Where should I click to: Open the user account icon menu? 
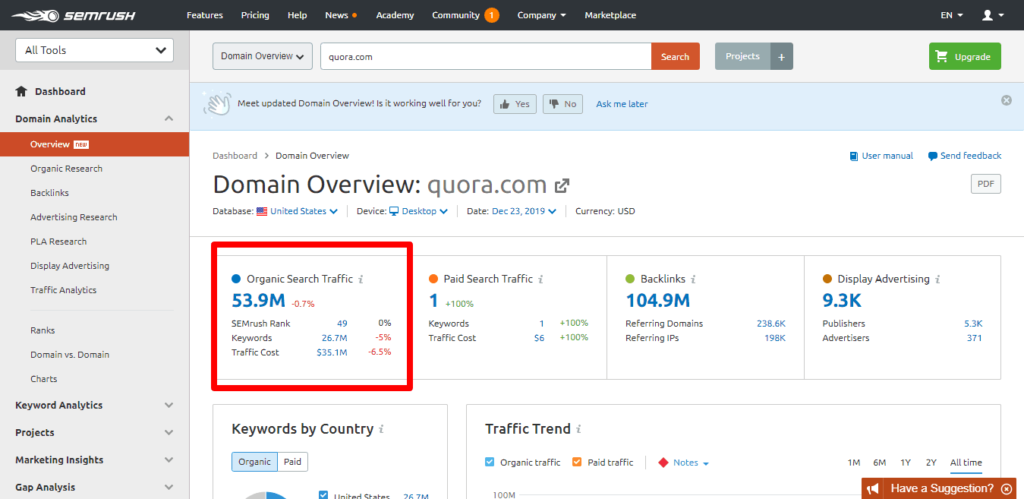point(992,15)
